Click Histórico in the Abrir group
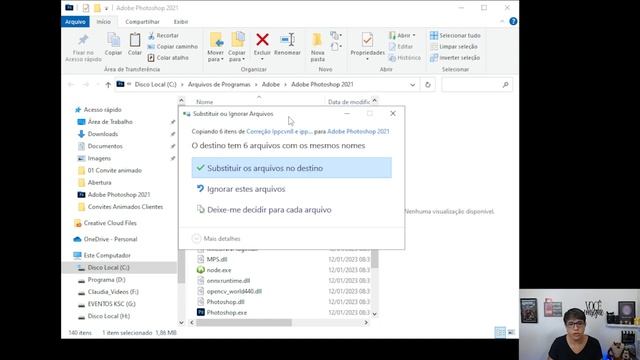 [x=404, y=58]
